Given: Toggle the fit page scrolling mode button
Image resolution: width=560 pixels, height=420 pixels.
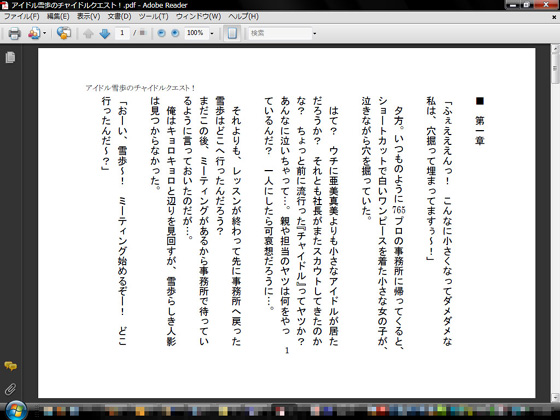Looking at the screenshot, I should 232,33.
